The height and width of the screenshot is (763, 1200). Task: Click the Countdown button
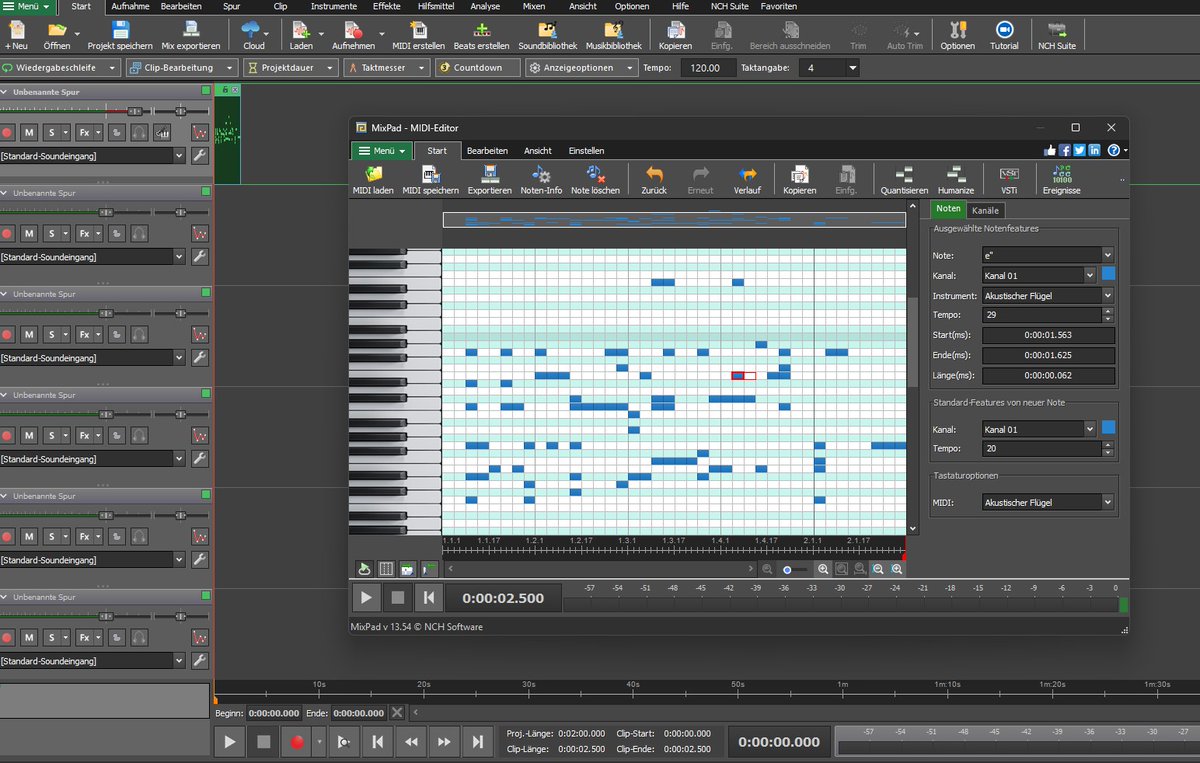tap(478, 68)
